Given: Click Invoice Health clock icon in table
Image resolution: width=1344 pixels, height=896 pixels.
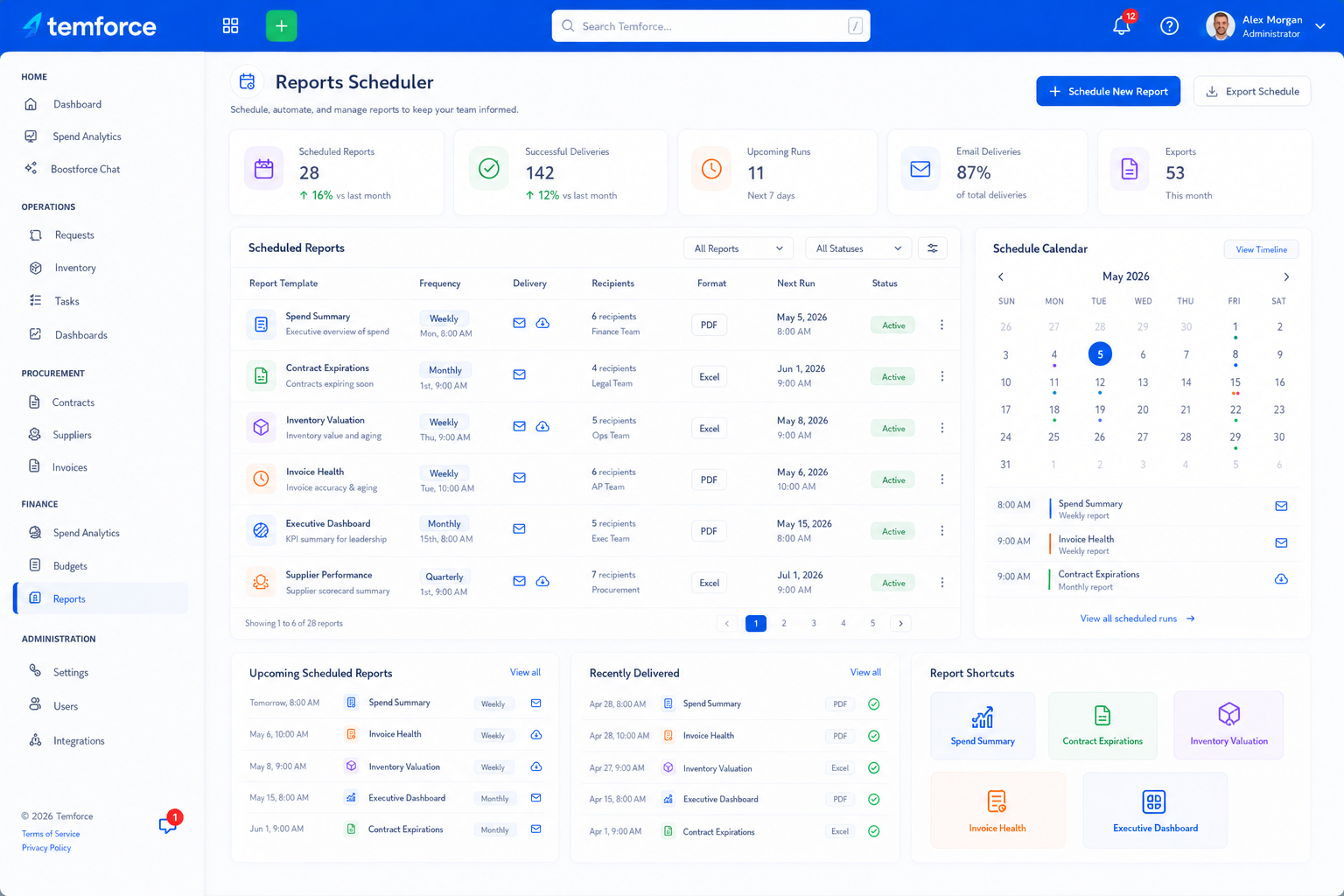Looking at the screenshot, I should tap(261, 479).
